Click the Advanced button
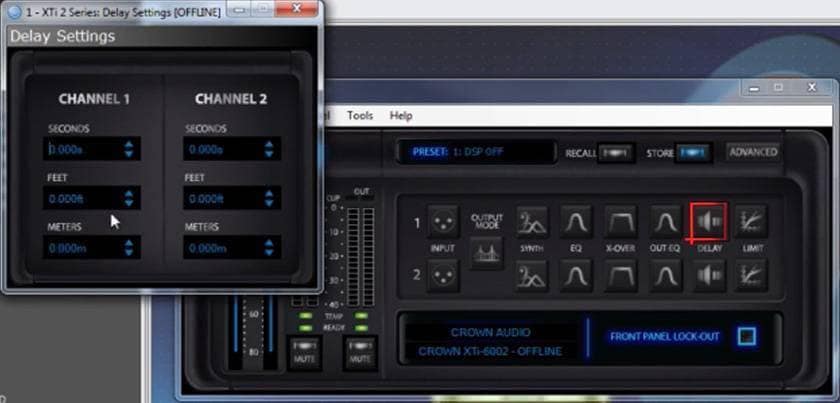The height and width of the screenshot is (403, 840). (752, 153)
